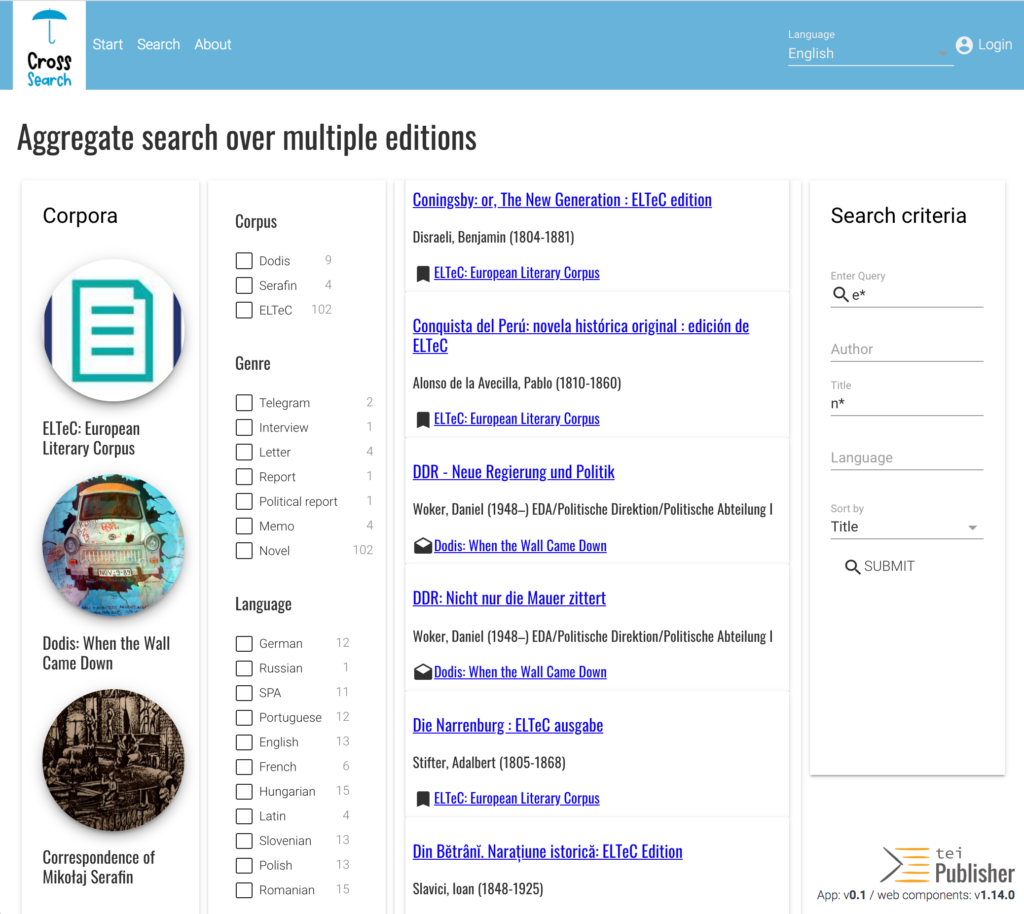Click the ELTeC document corpus icon
This screenshot has width=1024, height=914.
(x=113, y=331)
